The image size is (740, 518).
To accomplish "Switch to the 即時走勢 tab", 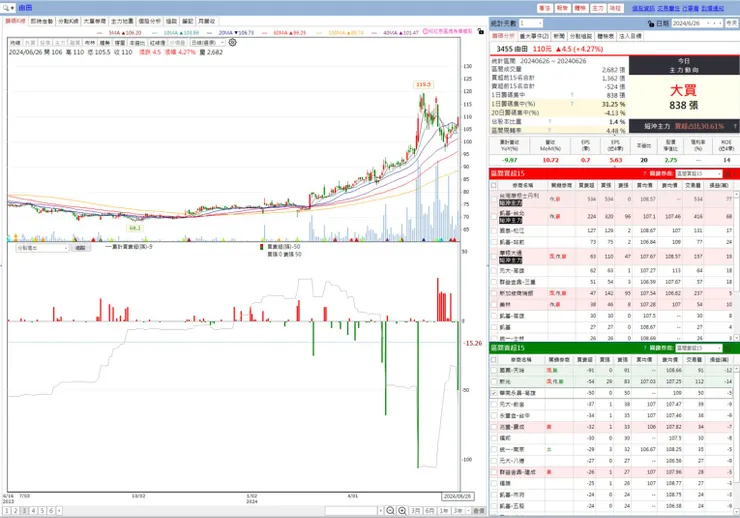I will 42,21.
